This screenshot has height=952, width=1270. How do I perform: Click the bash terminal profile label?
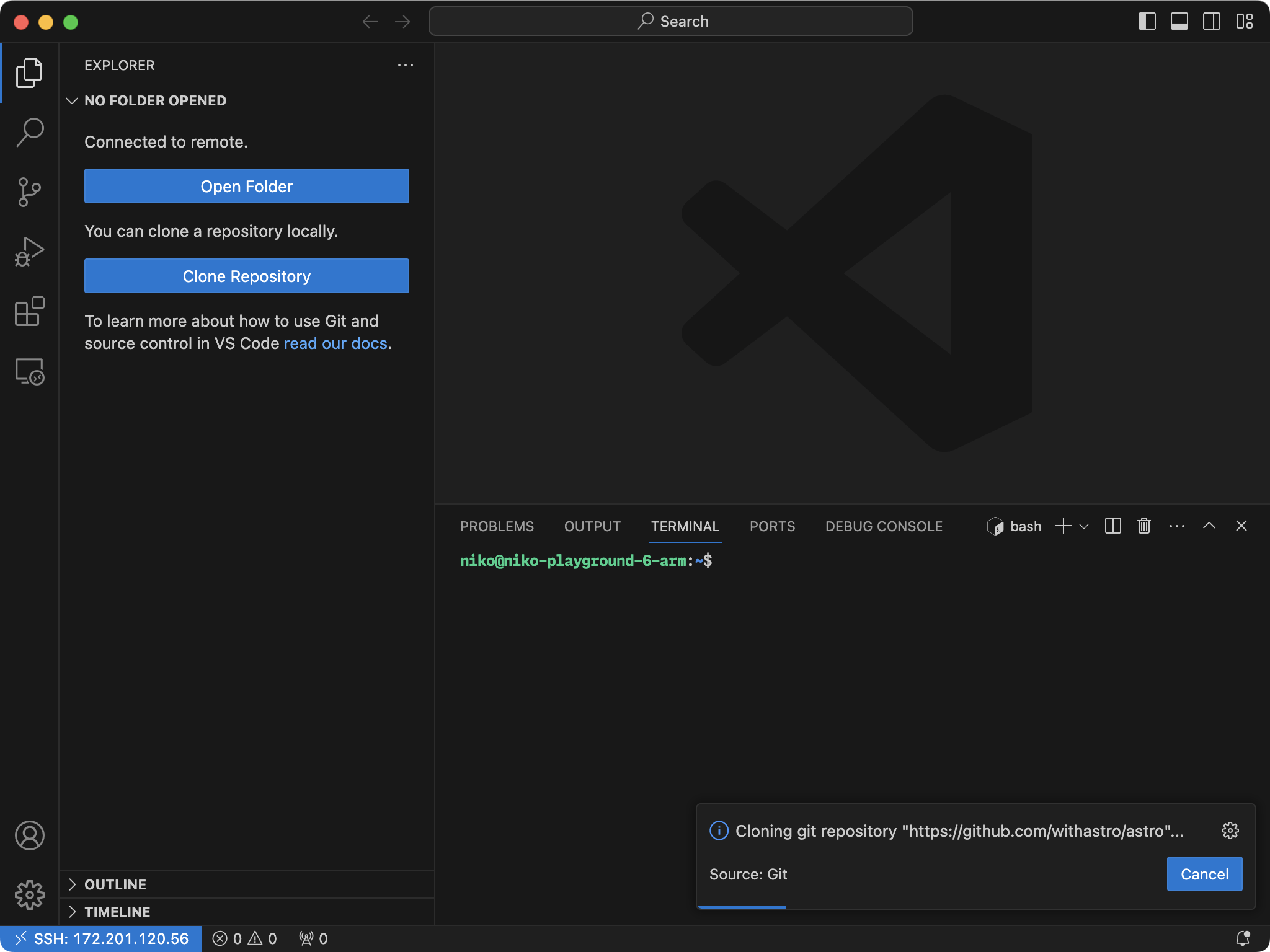coord(1015,526)
